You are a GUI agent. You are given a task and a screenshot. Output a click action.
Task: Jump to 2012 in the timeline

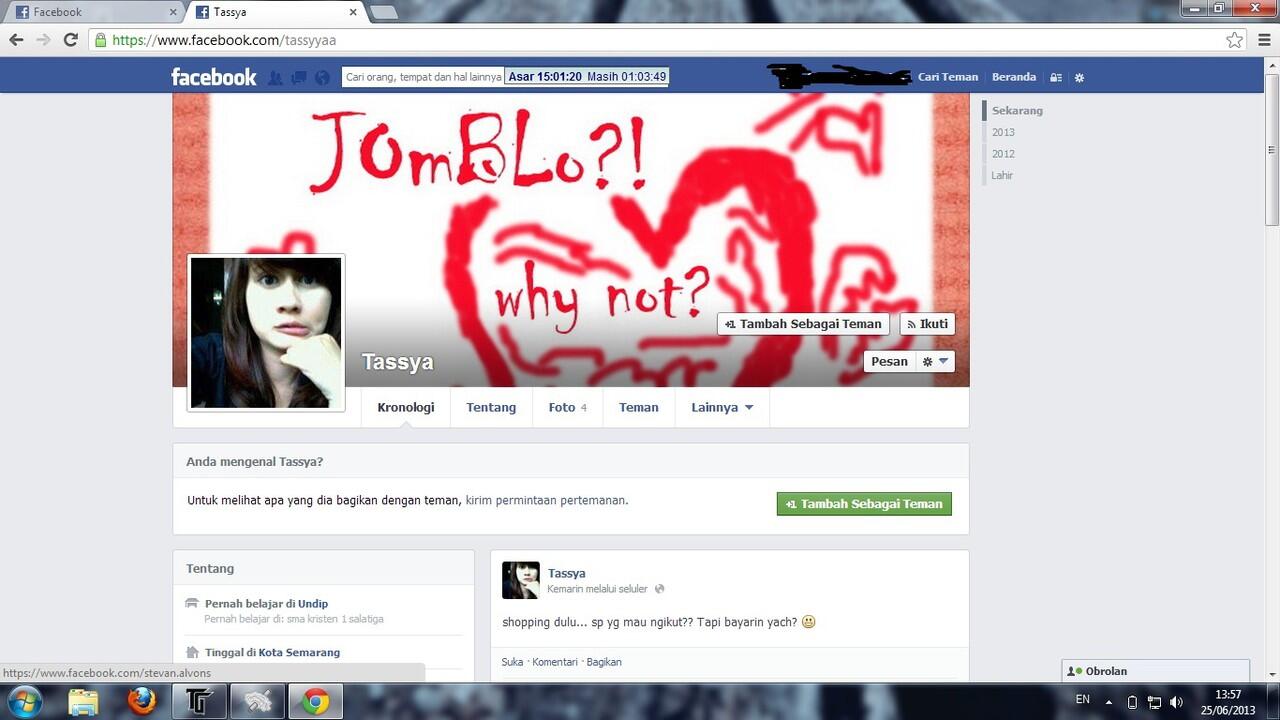click(1003, 154)
